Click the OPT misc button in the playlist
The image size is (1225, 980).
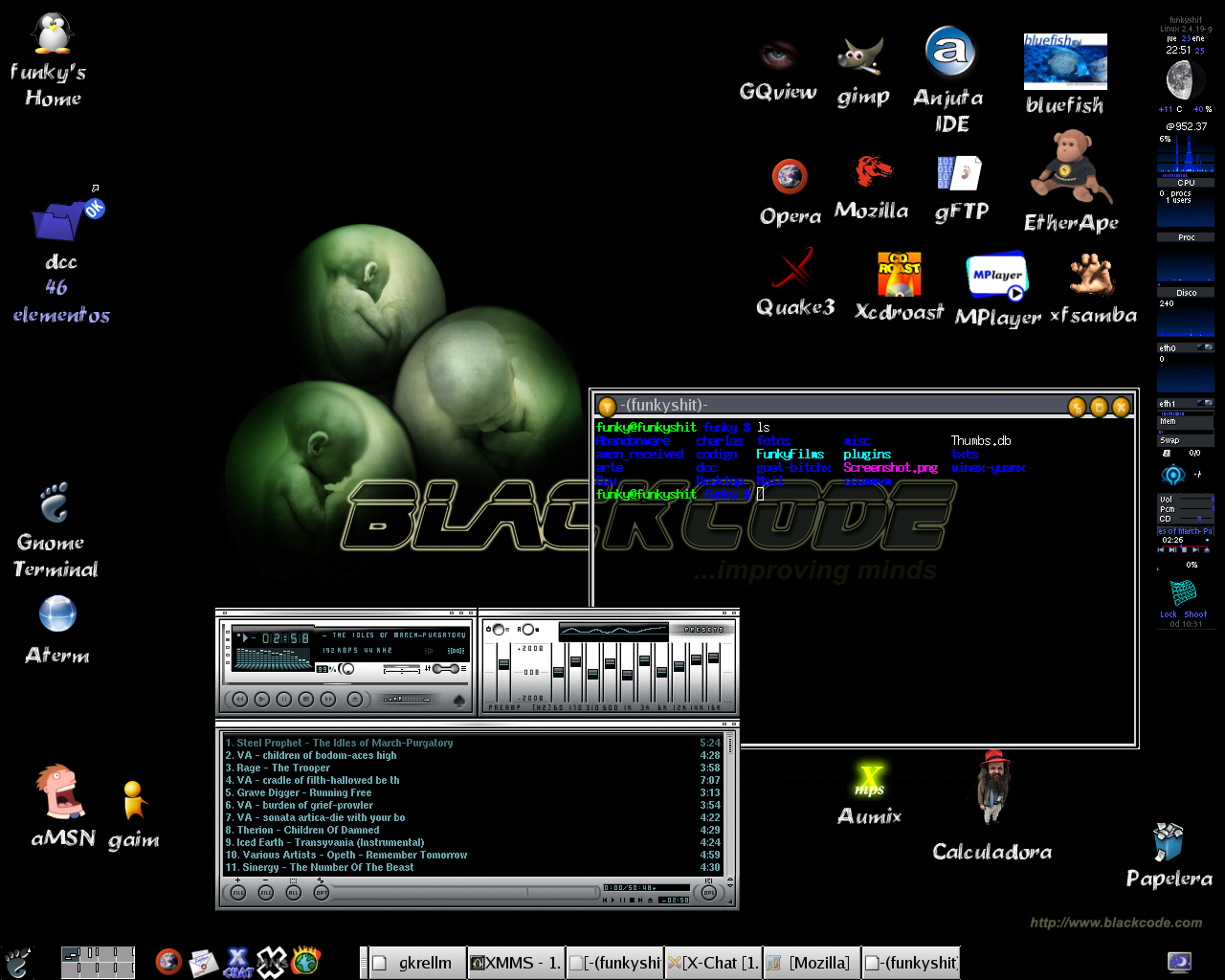[322, 893]
